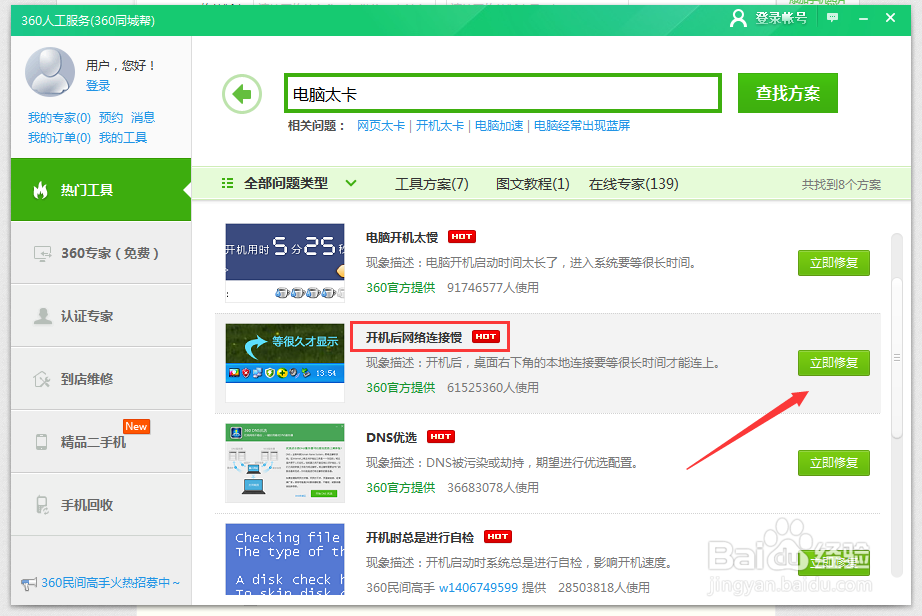Viewport: 922px width, 616px height.
Task: Expand the 全部问题类型 dropdown
Action: (351, 183)
